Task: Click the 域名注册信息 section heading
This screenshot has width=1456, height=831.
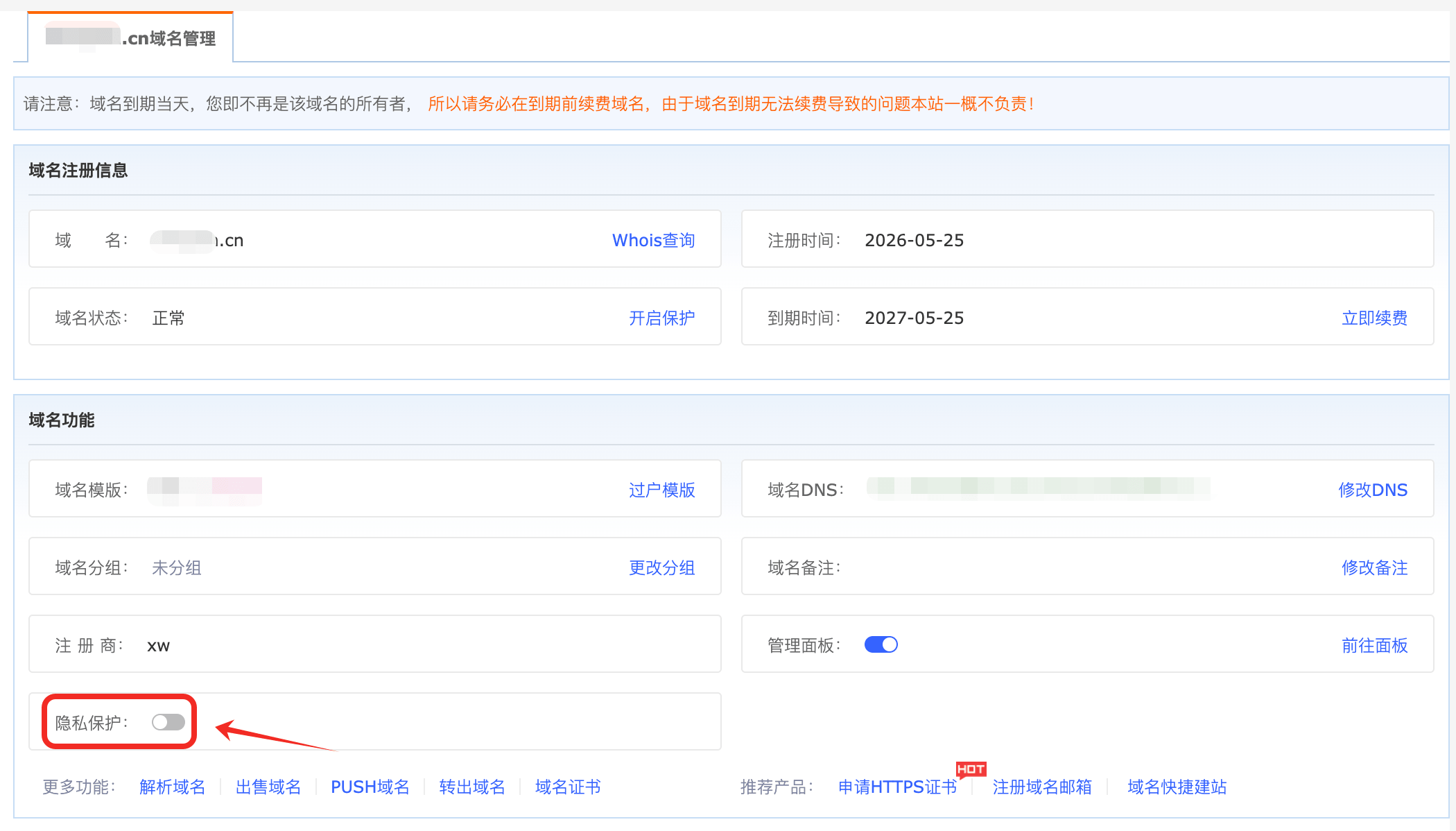Action: [78, 170]
